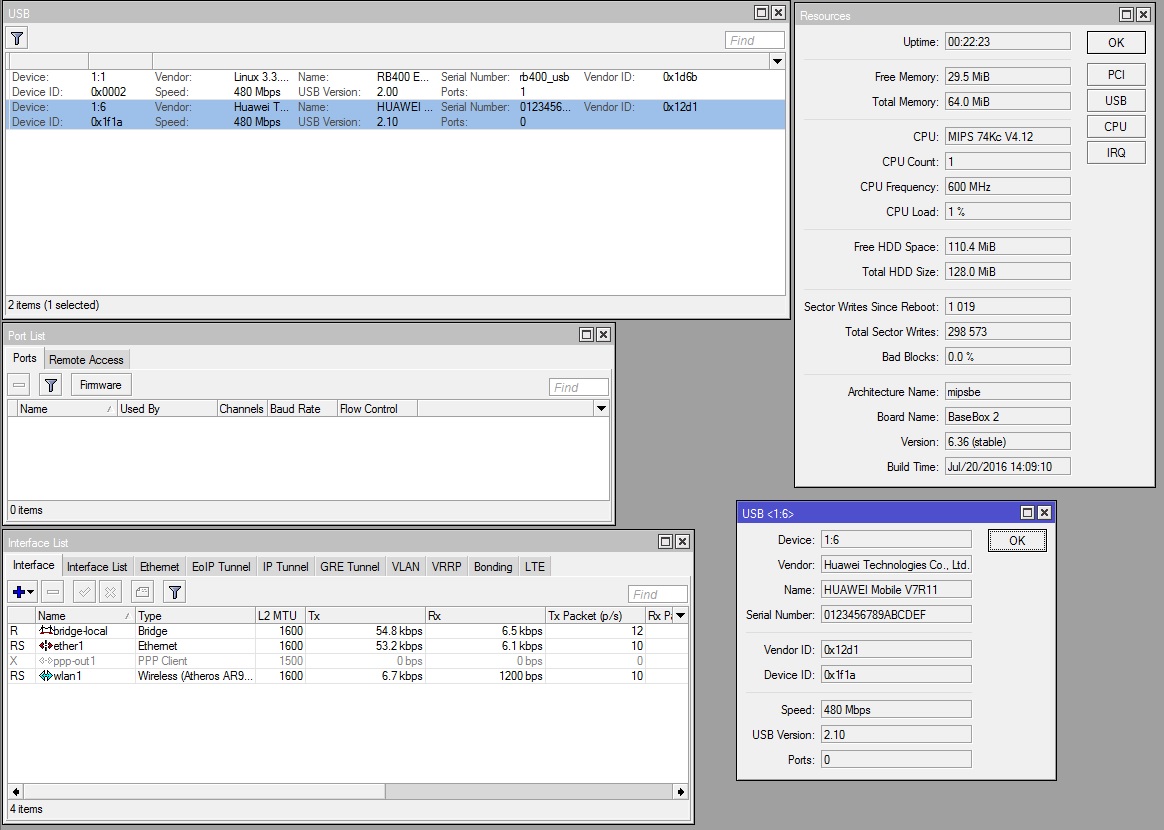Image resolution: width=1164 pixels, height=830 pixels.
Task: Switch to the Remote Access tab
Action: [x=86, y=360]
